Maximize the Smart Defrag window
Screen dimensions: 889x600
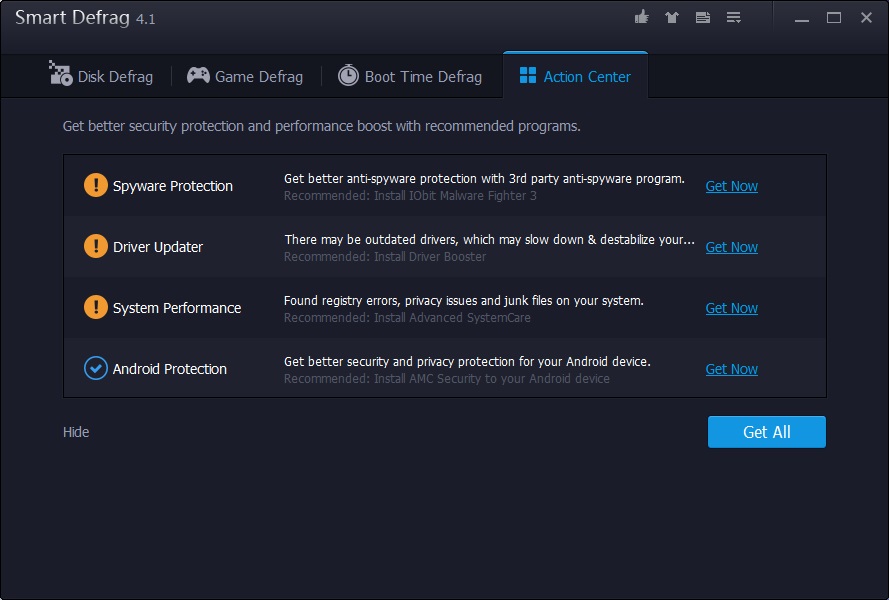(x=833, y=18)
